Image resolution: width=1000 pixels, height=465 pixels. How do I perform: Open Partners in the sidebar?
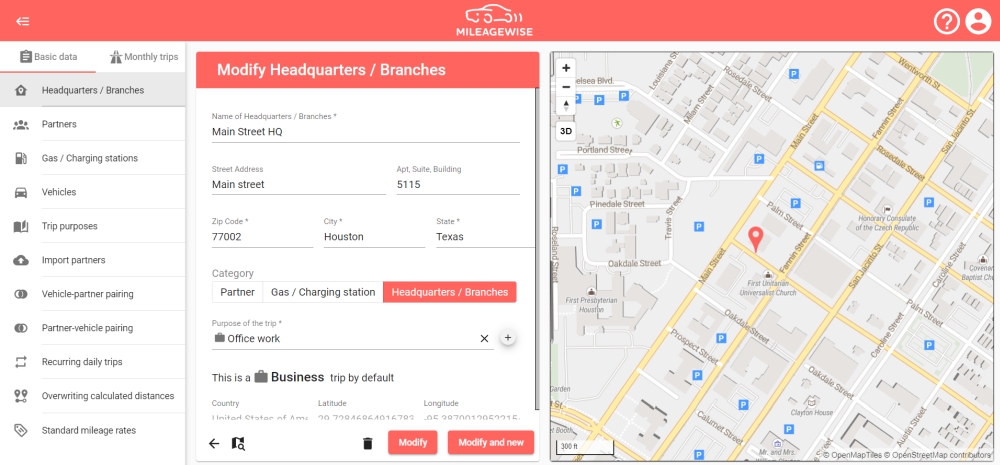click(92, 124)
